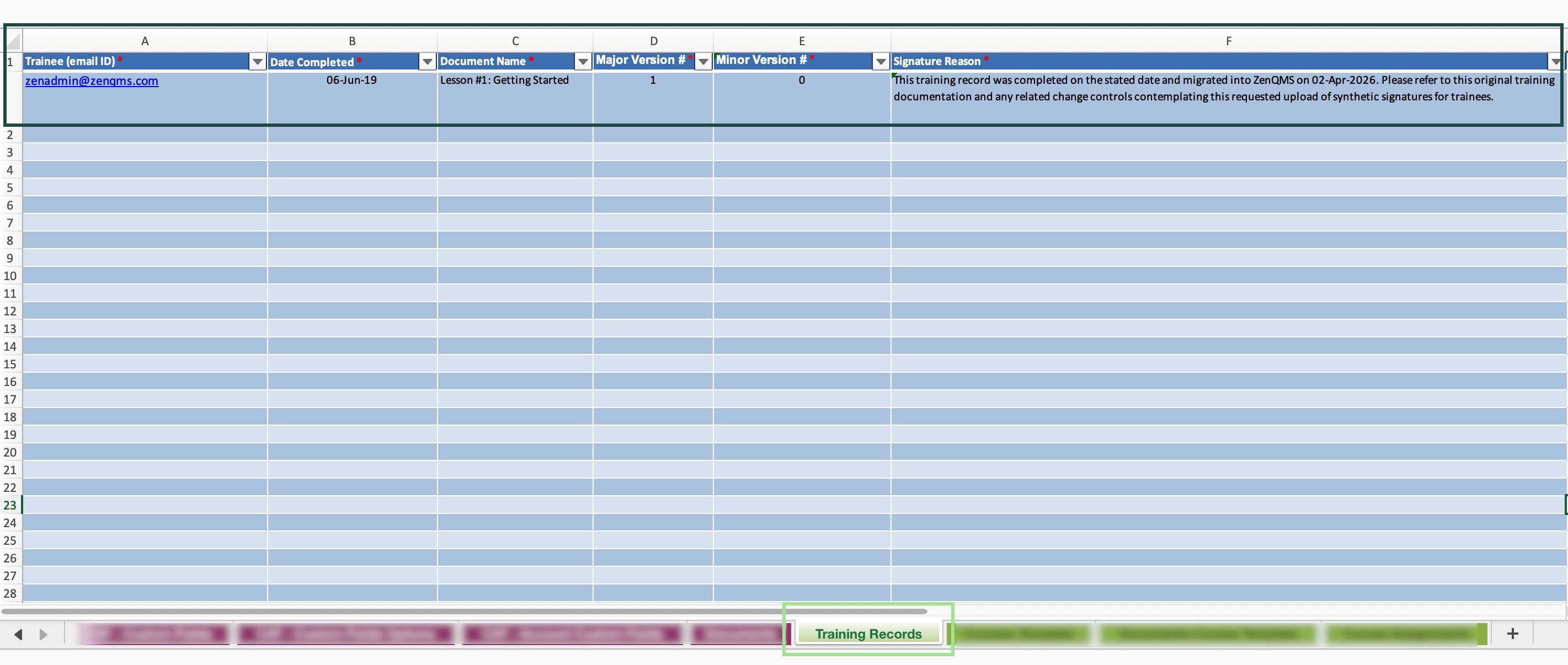Select column D header
Screen dimensions: 1568x665
653,41
